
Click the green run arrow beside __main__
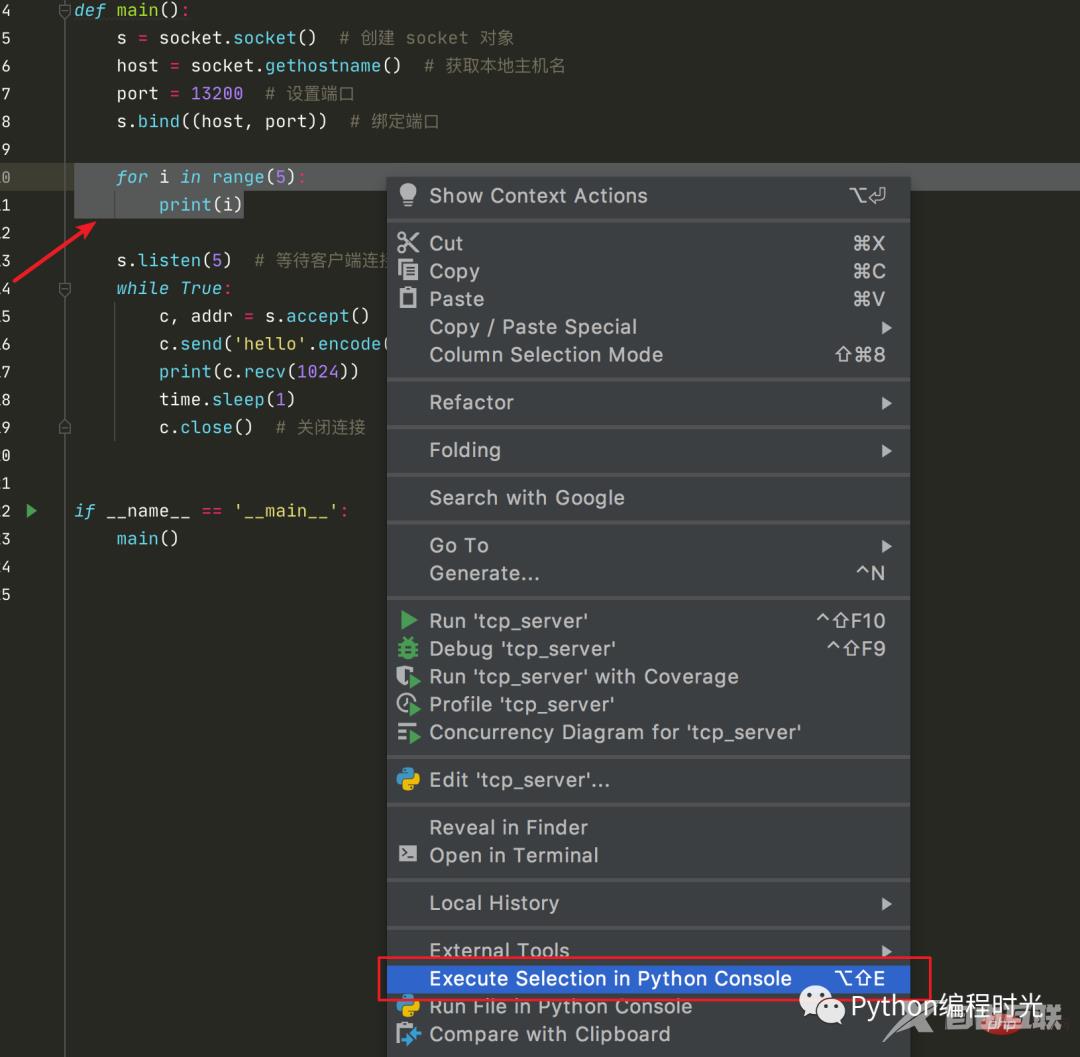(31, 510)
